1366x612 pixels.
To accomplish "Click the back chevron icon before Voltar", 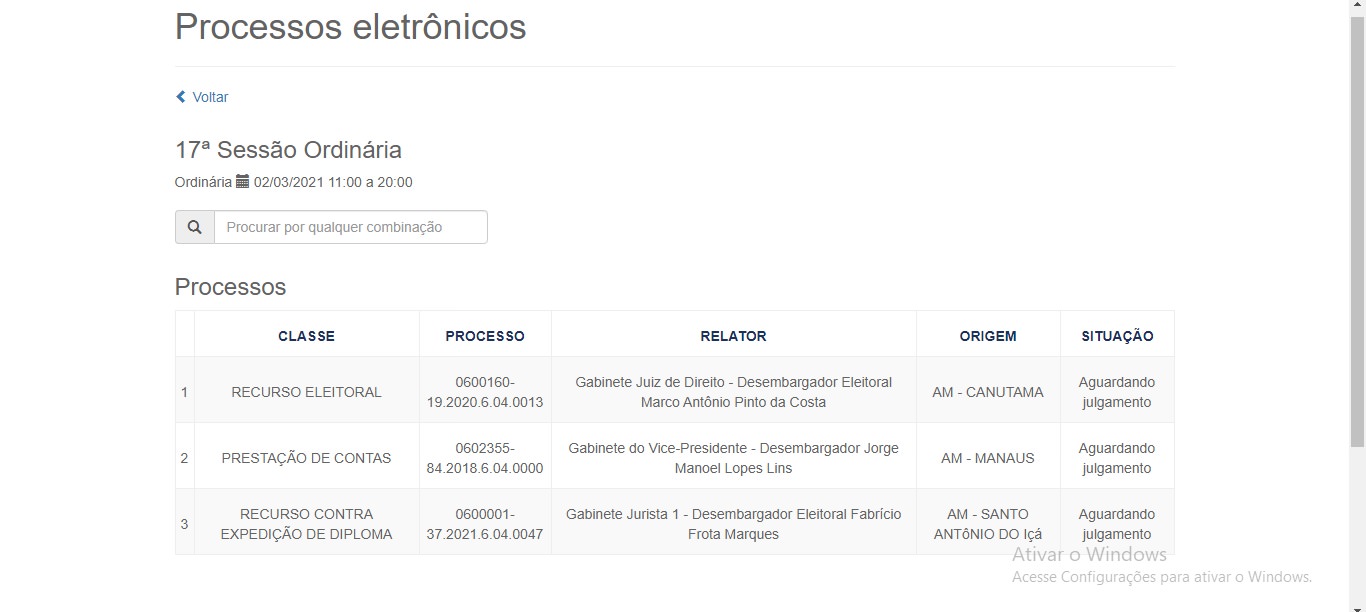I will (x=181, y=97).
